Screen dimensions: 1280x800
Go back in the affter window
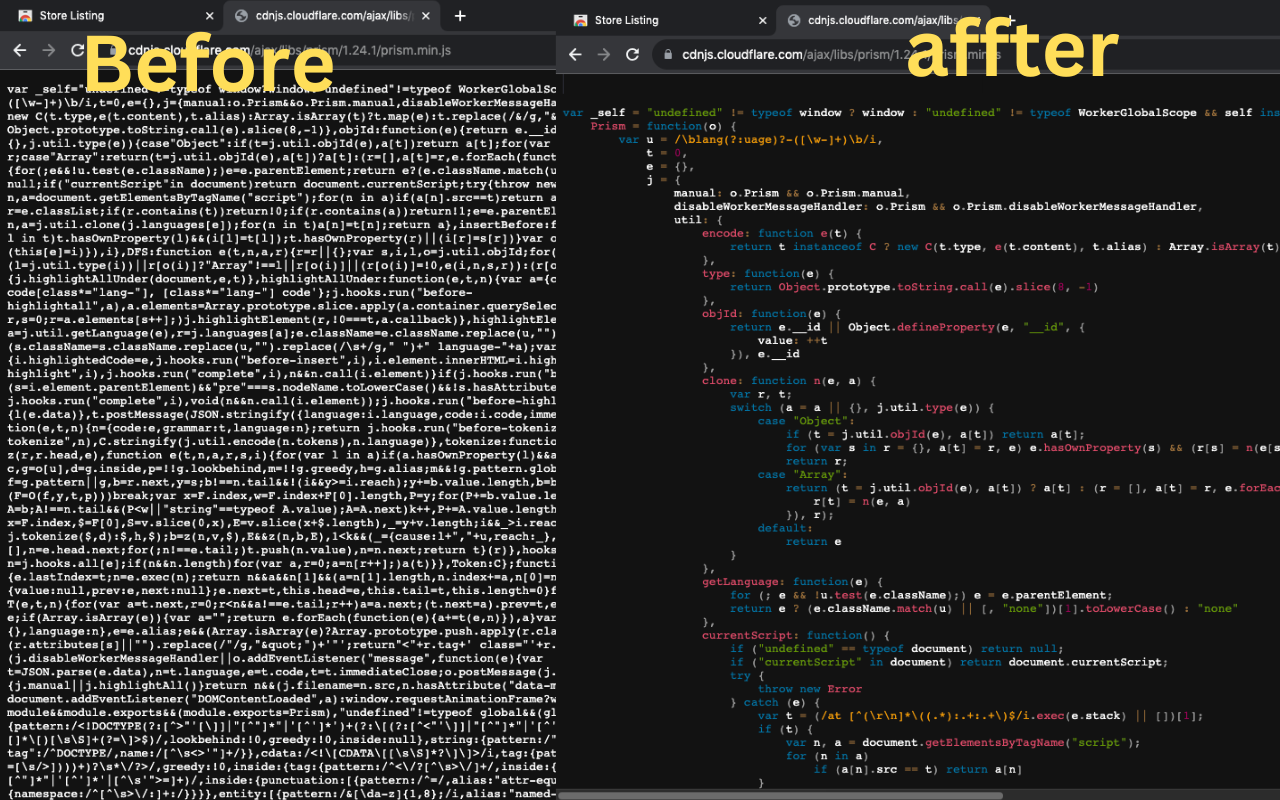(x=575, y=56)
